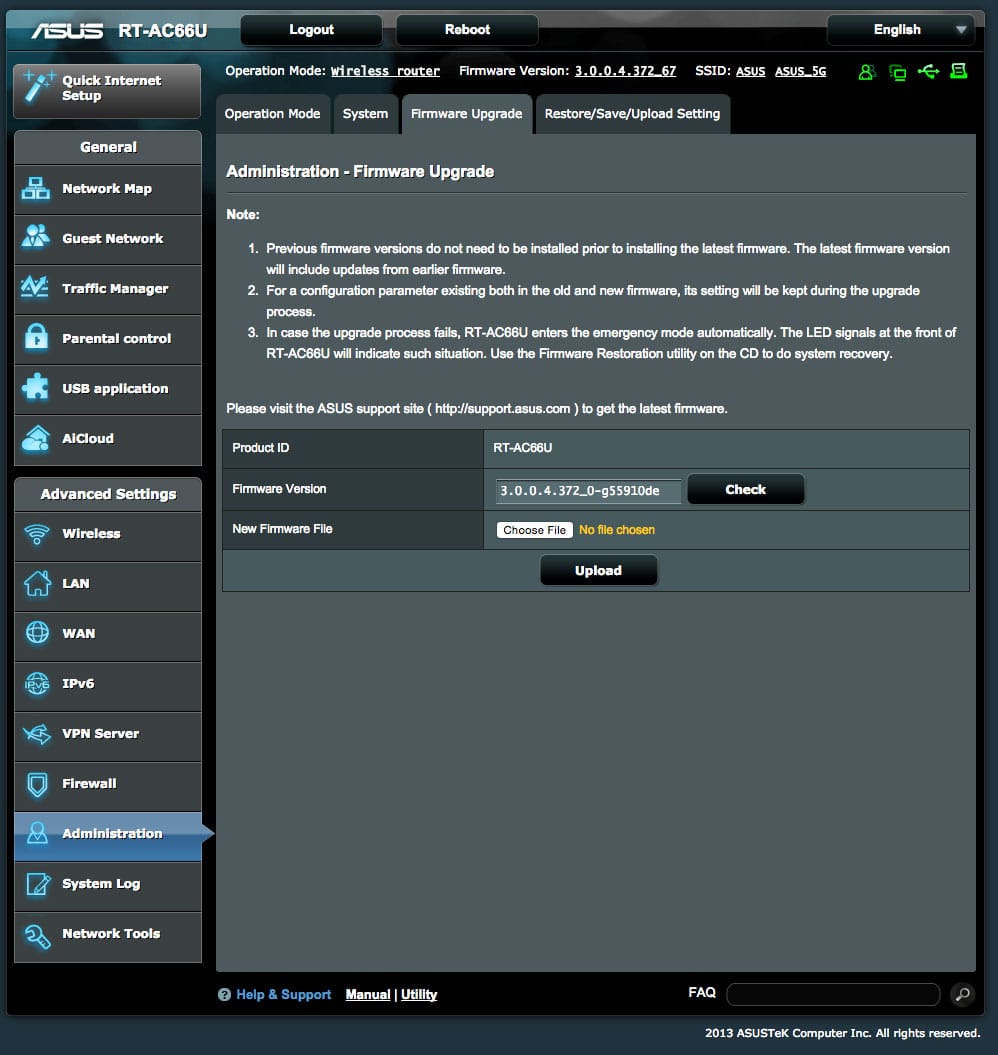Check for new firmware with Check button
The image size is (998, 1055).
point(746,489)
